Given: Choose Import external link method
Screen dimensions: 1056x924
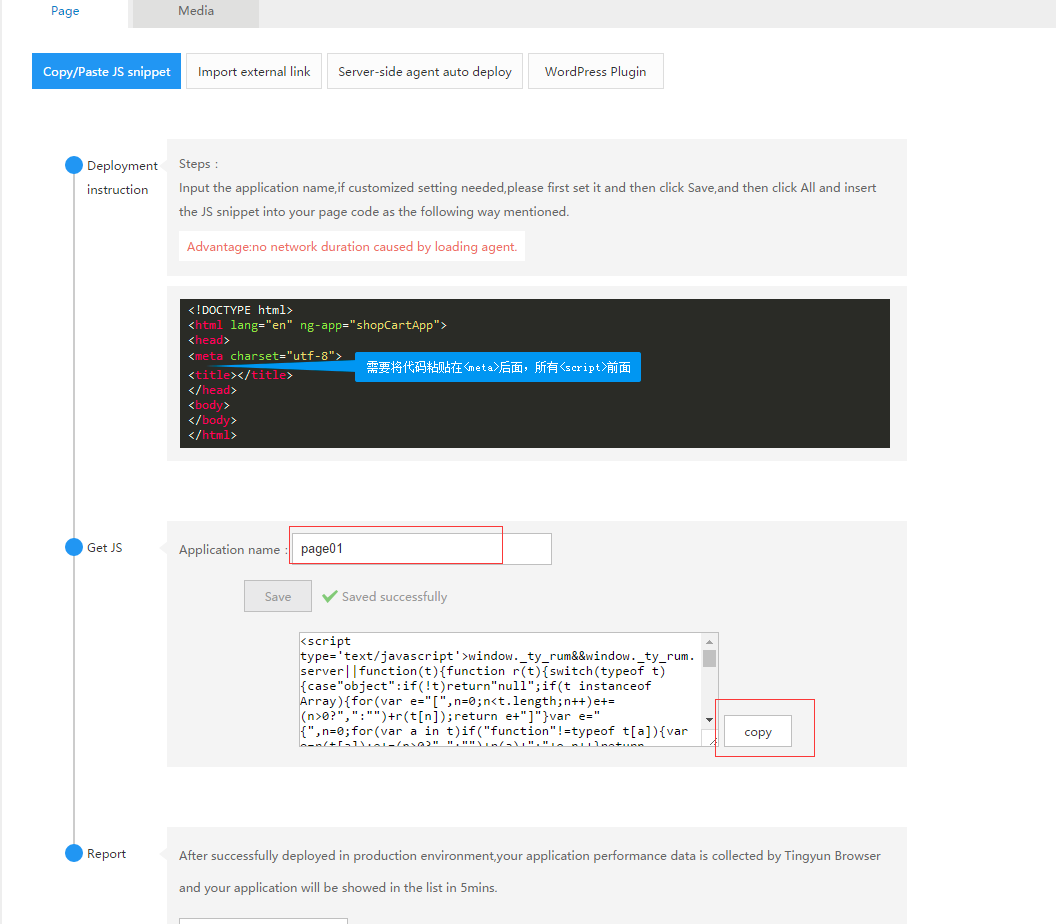Looking at the screenshot, I should point(254,72).
